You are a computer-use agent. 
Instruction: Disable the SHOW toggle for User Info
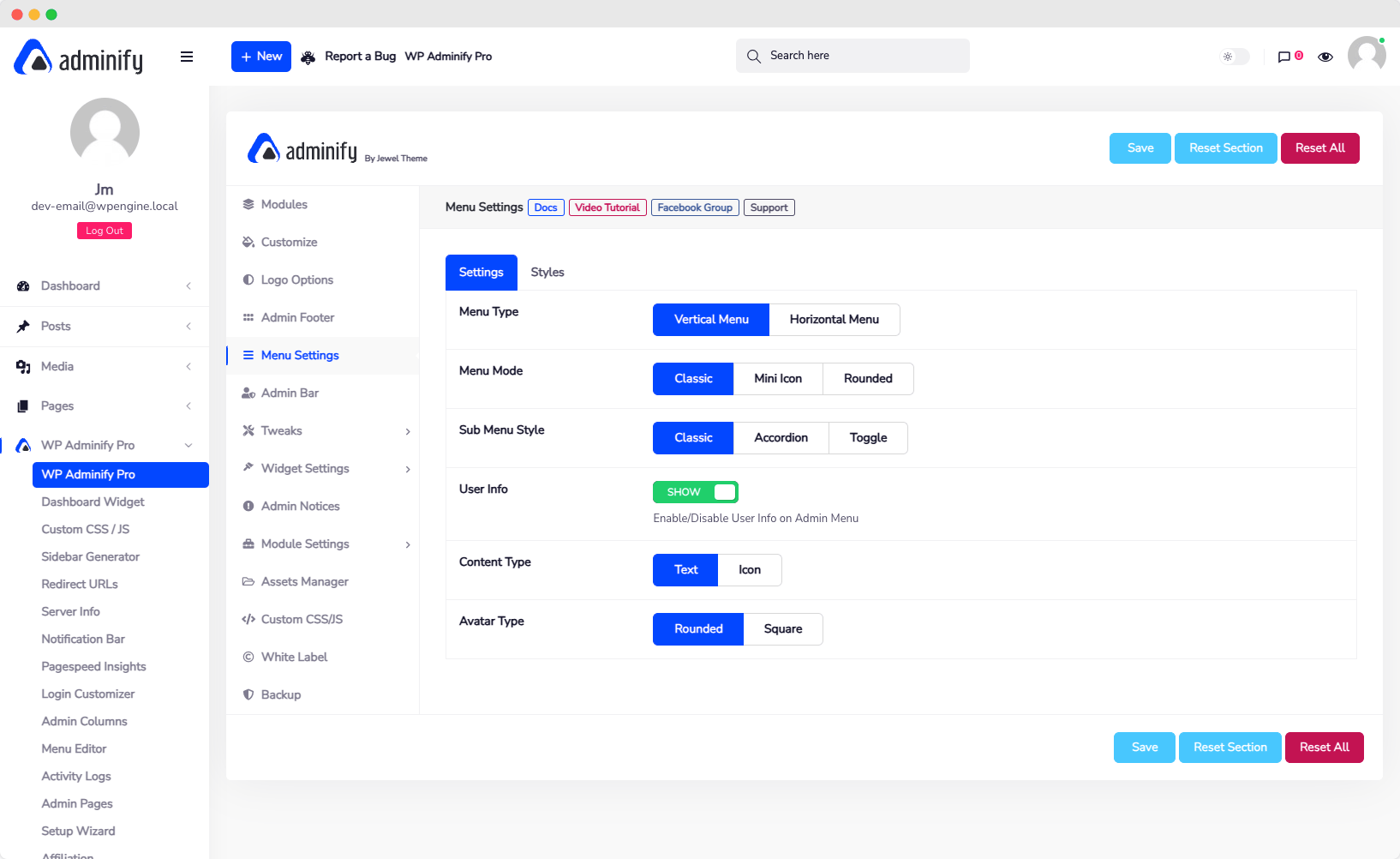tap(695, 492)
